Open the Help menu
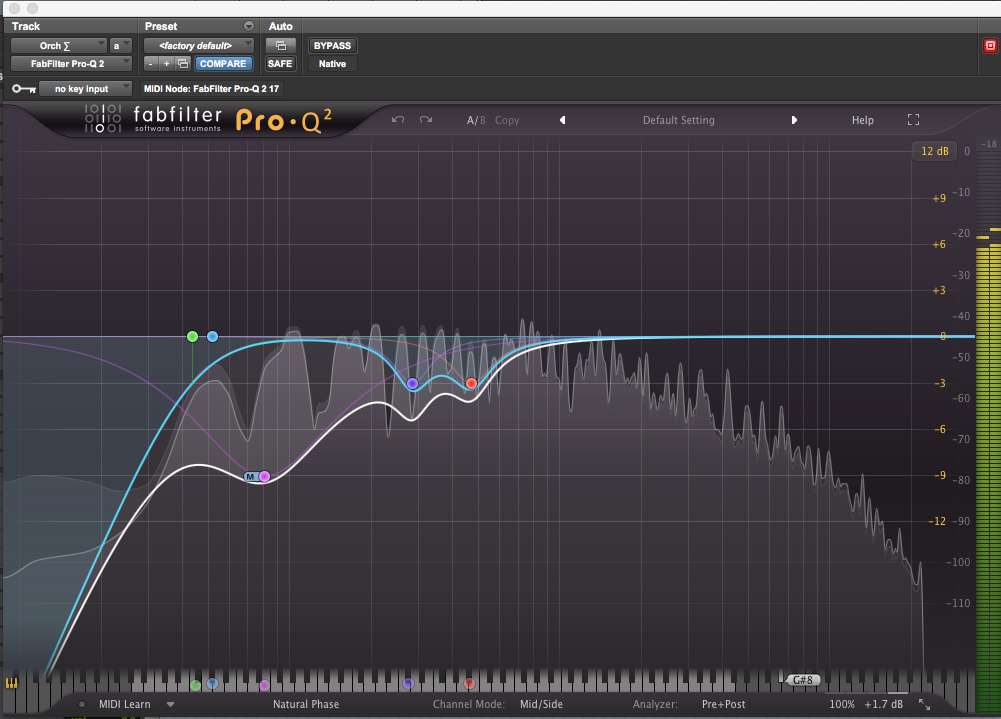 pyautogui.click(x=862, y=120)
